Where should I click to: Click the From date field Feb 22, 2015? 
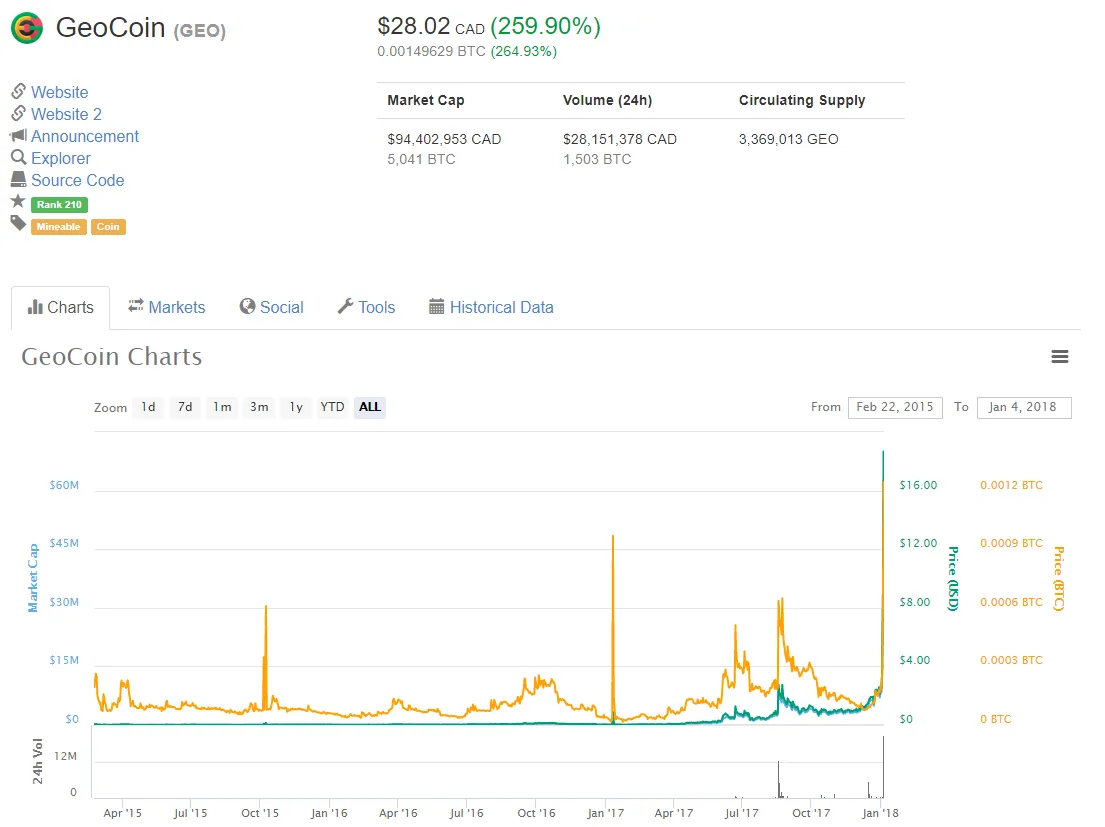point(895,407)
